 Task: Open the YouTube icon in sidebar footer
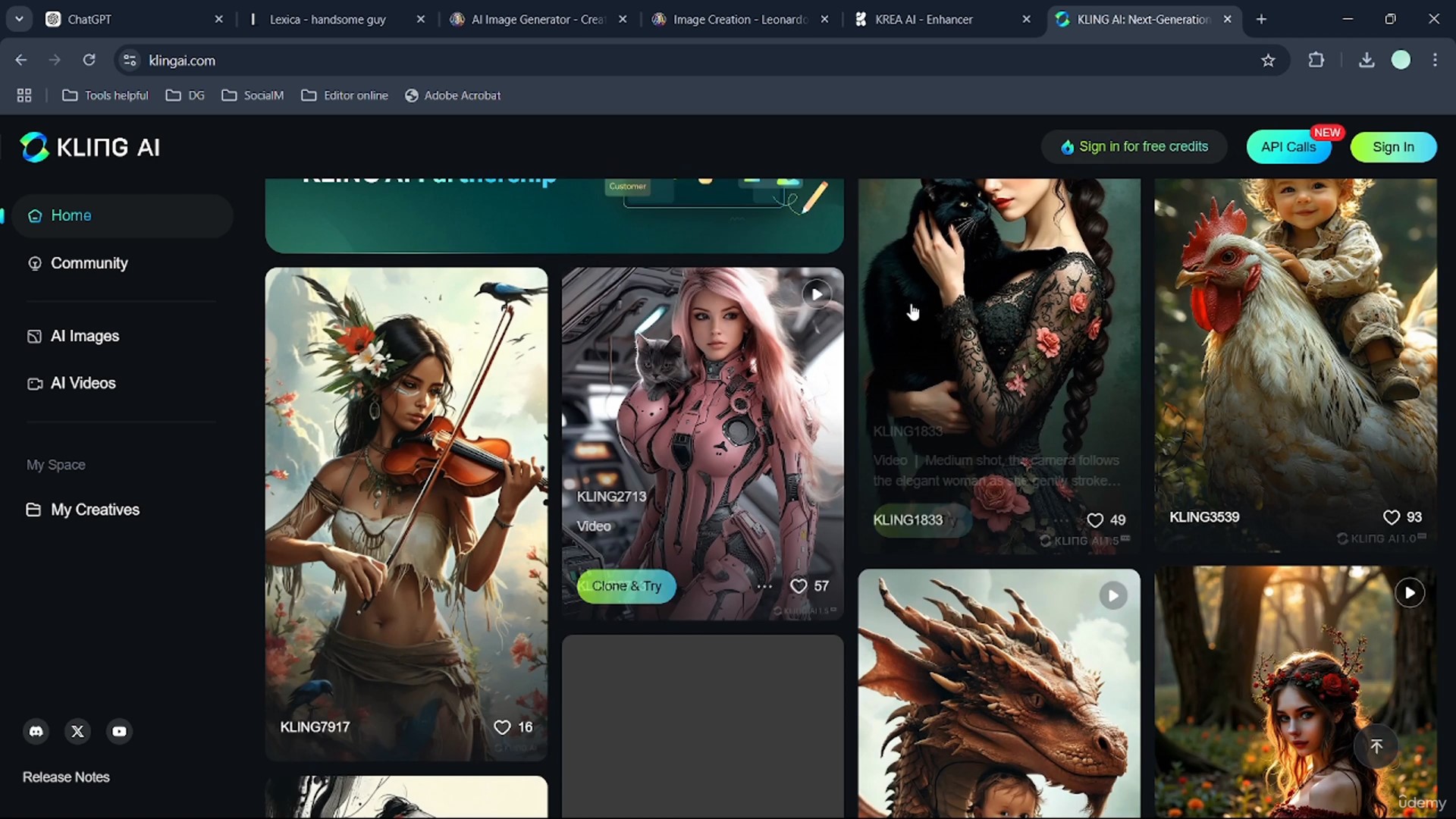pyautogui.click(x=119, y=731)
